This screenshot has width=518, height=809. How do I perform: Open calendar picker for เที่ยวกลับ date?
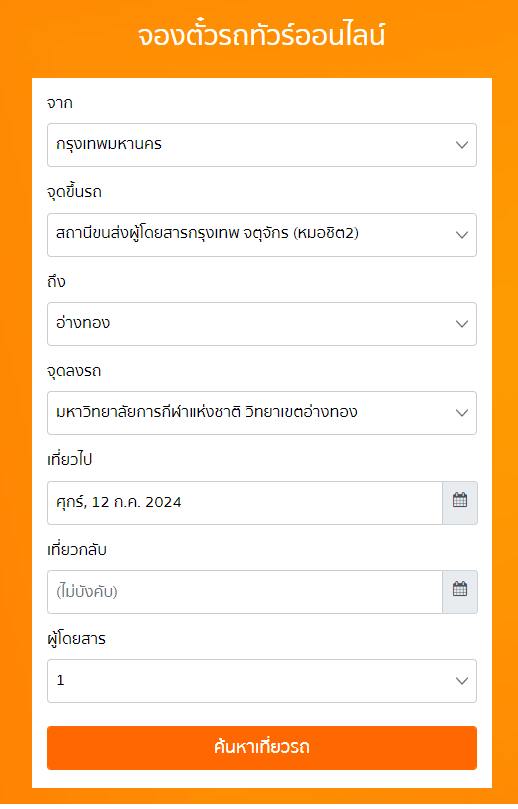(460, 592)
